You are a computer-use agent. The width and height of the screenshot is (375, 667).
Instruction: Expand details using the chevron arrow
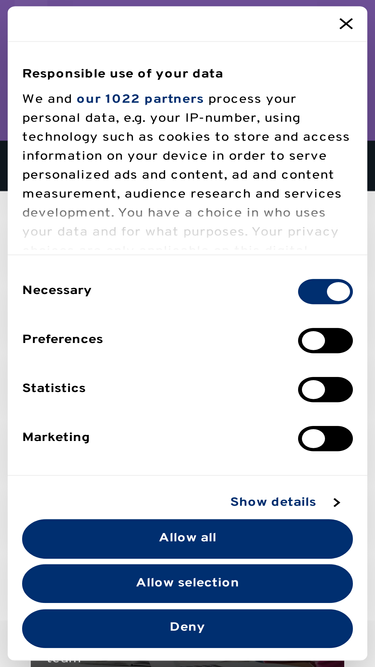coord(337,502)
